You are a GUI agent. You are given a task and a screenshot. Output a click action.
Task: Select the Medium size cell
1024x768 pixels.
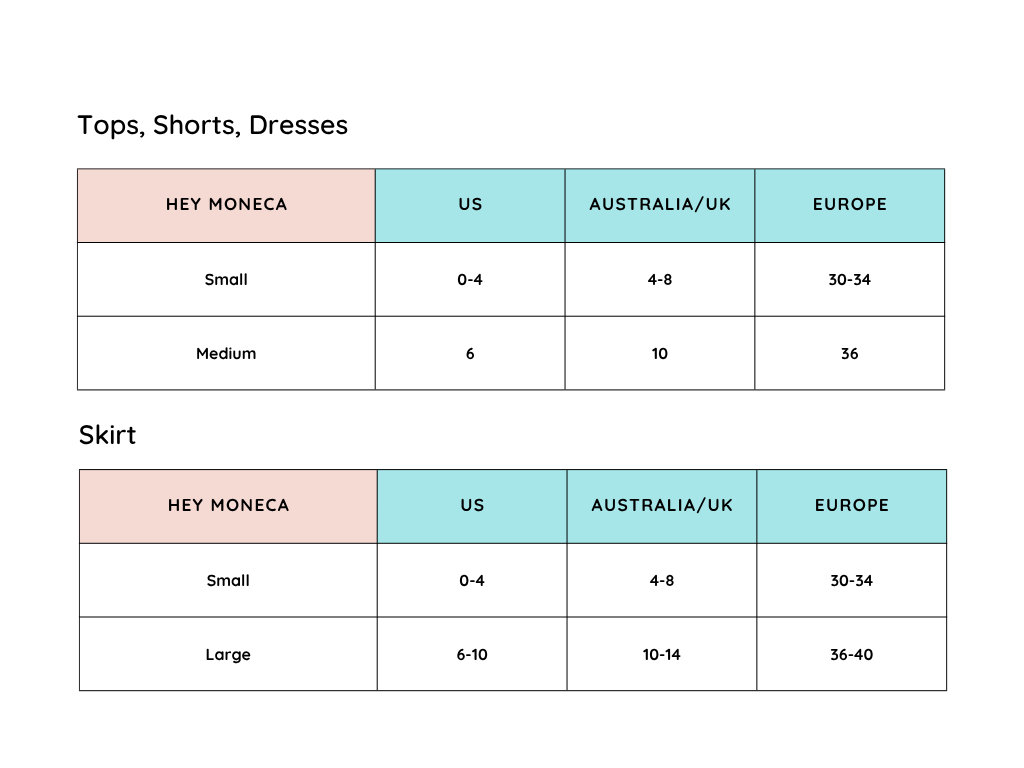226,353
